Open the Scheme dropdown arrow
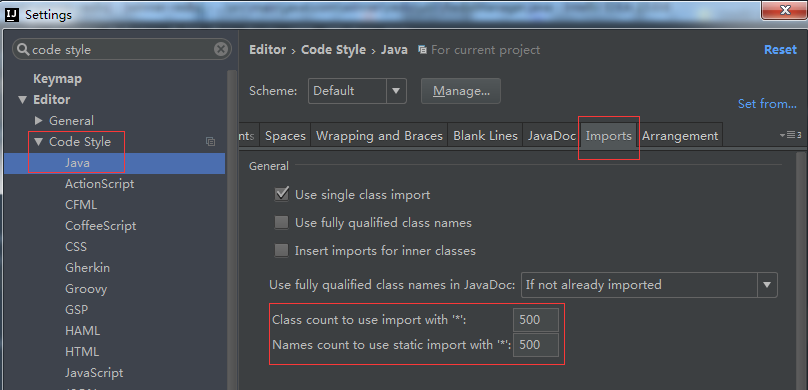This screenshot has width=808, height=390. (396, 91)
